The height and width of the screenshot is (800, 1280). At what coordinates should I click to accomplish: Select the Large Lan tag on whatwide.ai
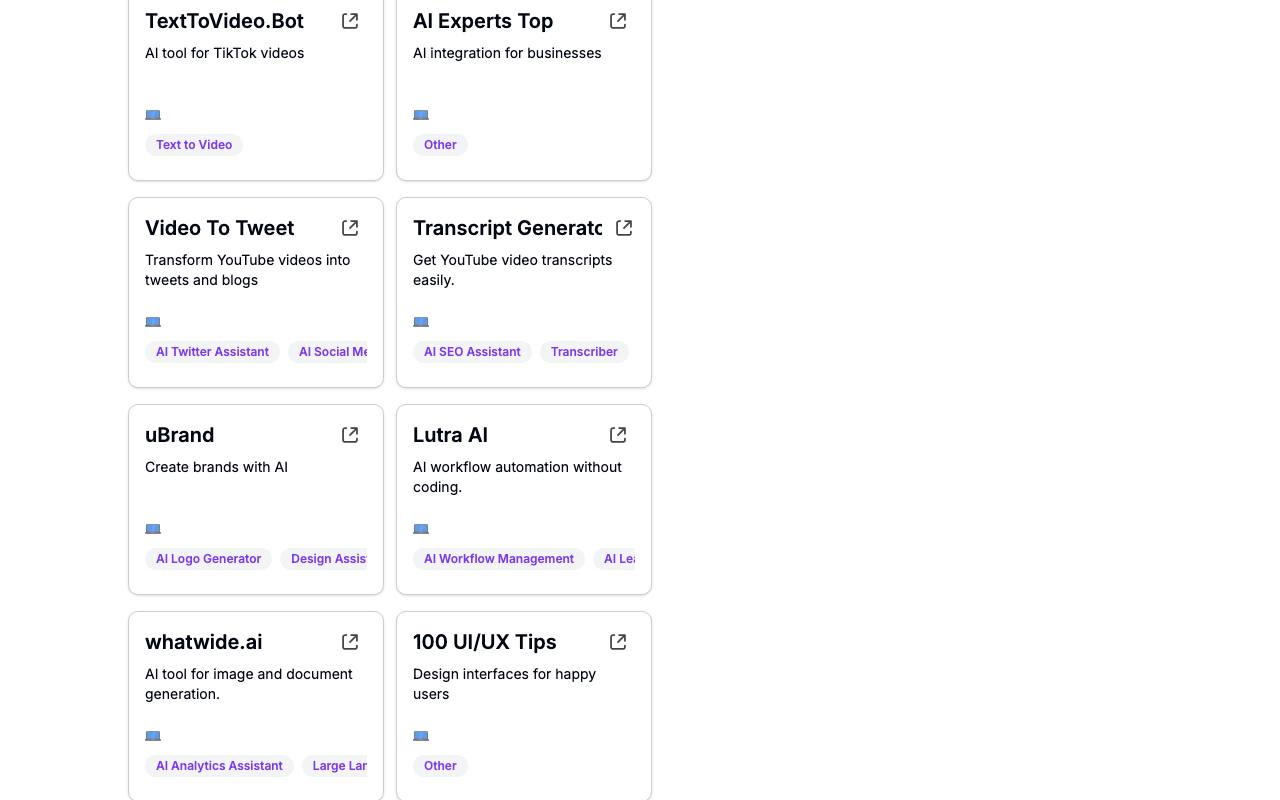(335, 766)
